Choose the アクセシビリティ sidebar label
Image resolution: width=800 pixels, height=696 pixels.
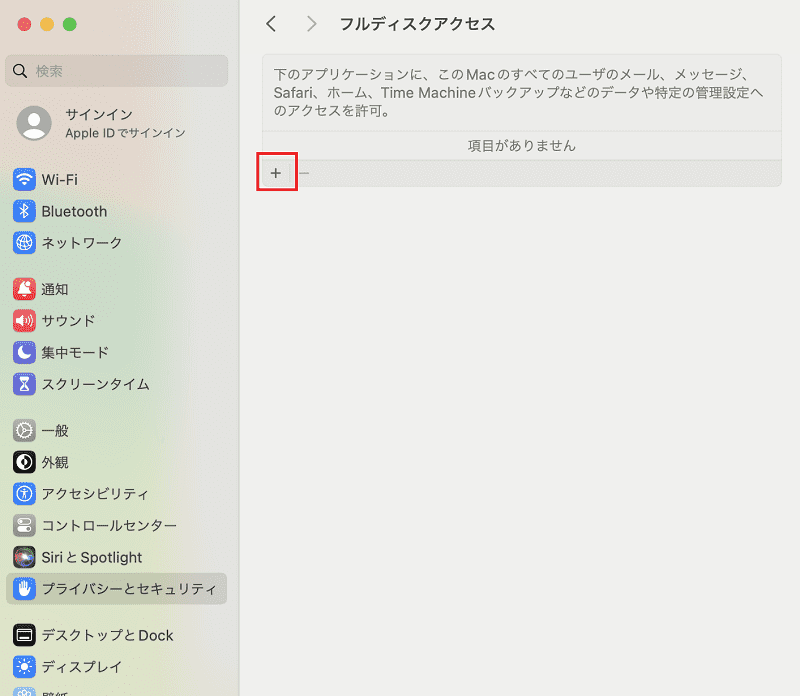(95, 494)
